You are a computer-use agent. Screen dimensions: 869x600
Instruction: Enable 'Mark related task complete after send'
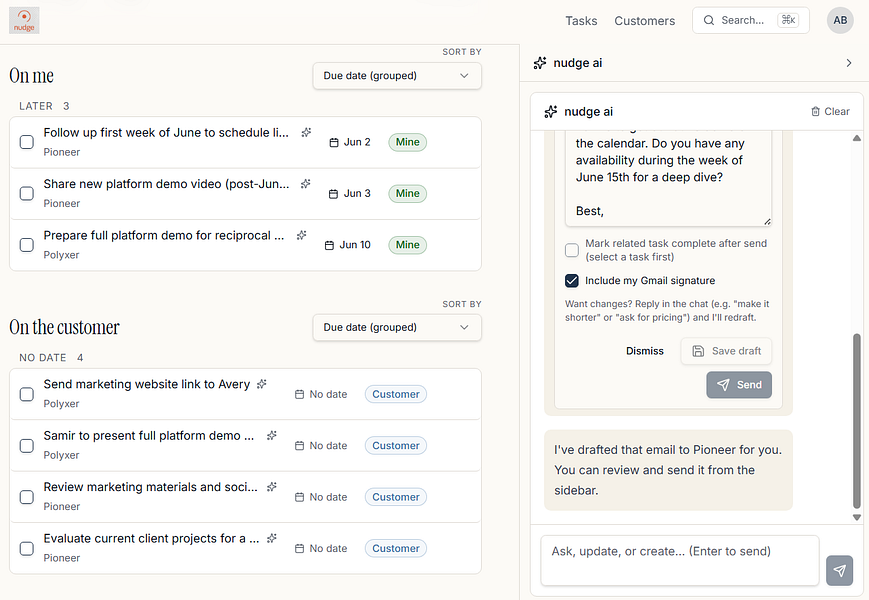click(572, 250)
